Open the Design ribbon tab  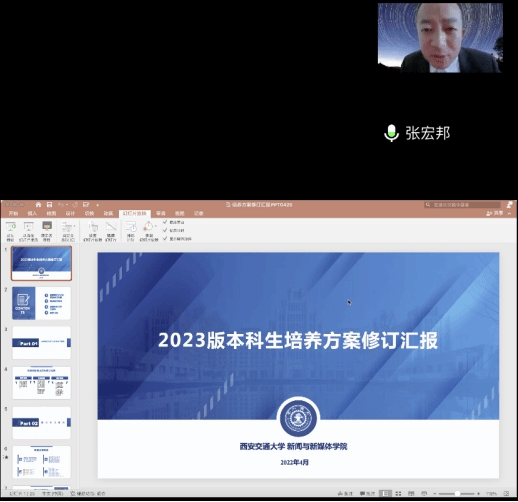point(70,213)
